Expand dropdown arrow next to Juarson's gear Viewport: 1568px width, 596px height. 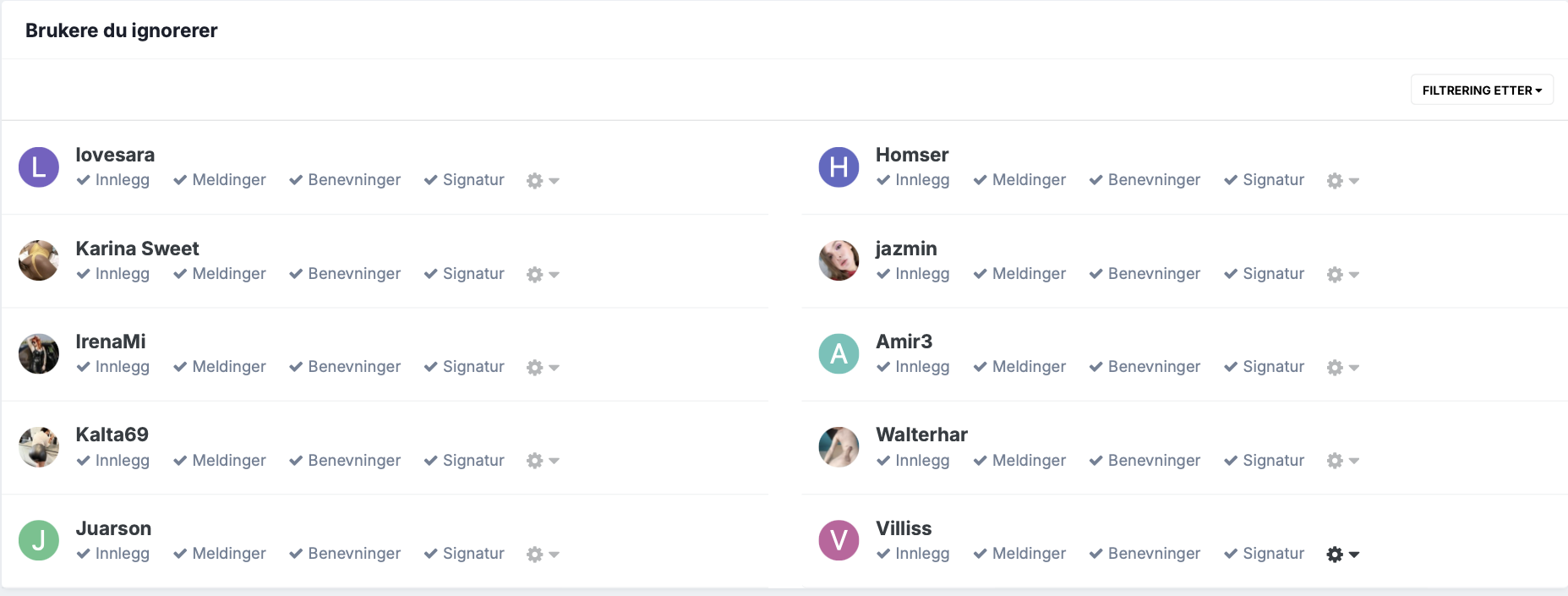coord(555,555)
